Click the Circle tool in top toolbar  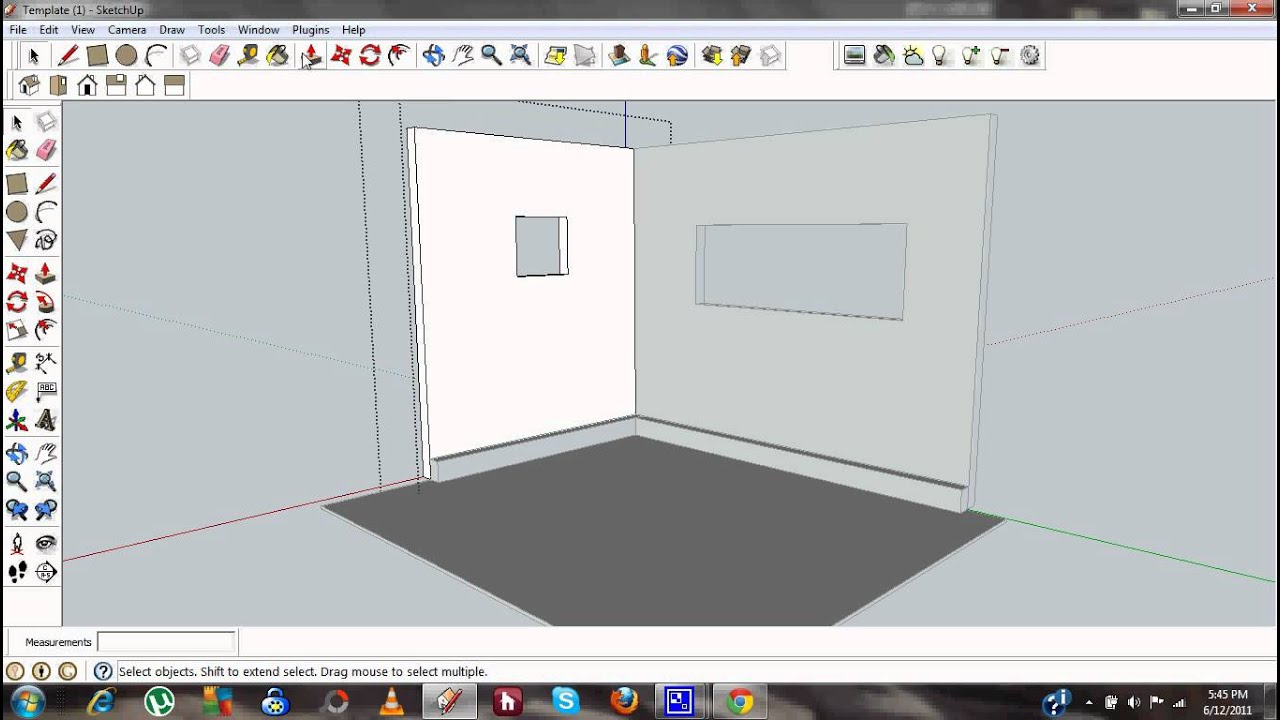pos(126,56)
